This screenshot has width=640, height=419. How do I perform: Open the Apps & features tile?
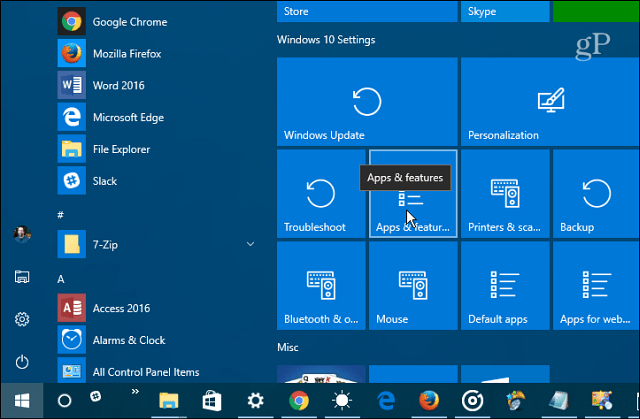[413, 193]
